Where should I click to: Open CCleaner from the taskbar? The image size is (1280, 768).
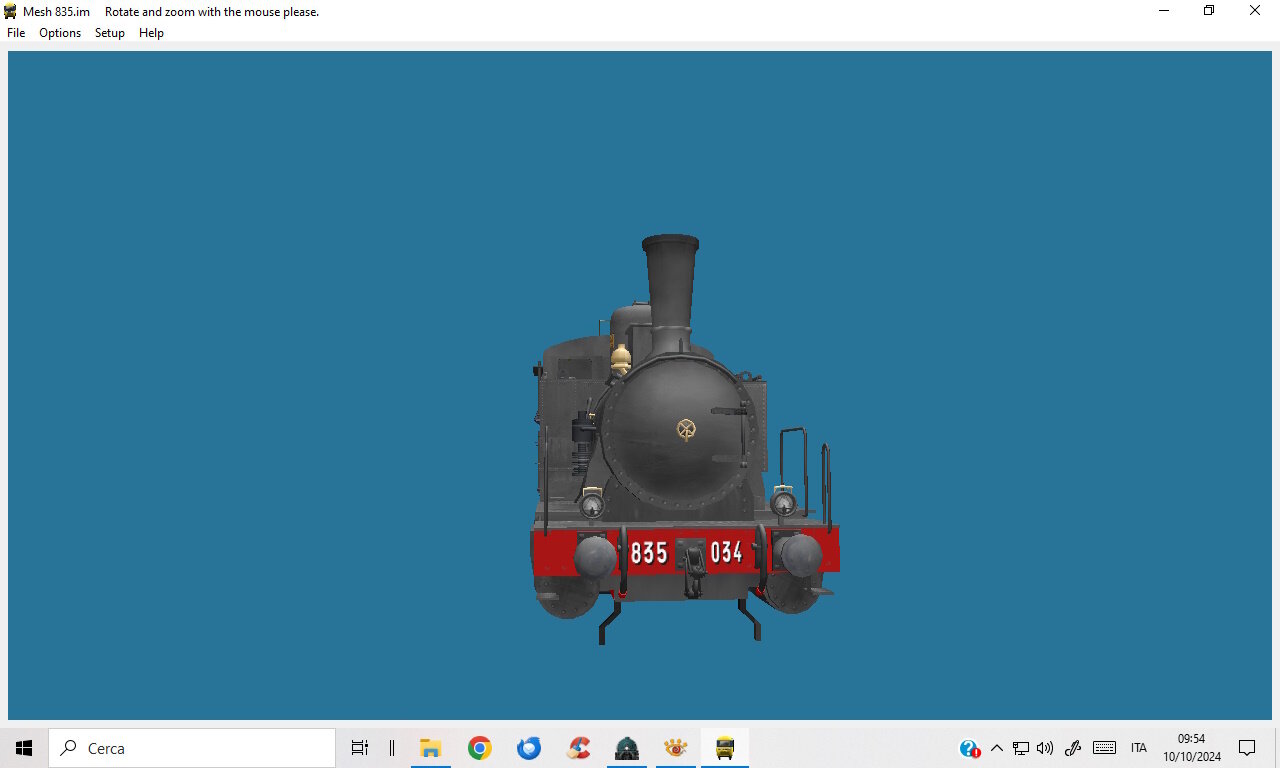click(578, 748)
